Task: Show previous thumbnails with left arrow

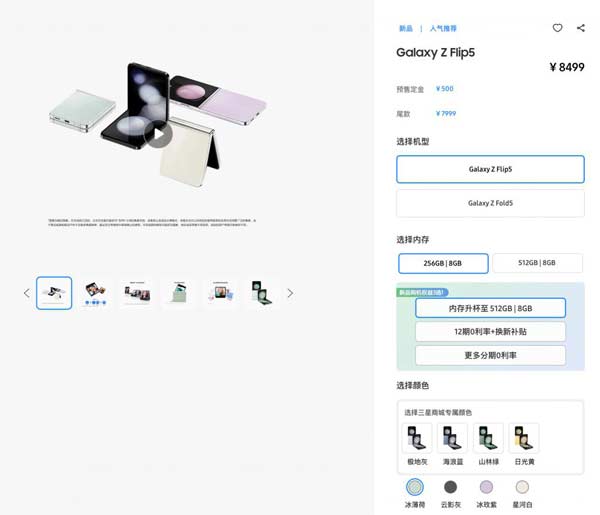Action: [26, 293]
